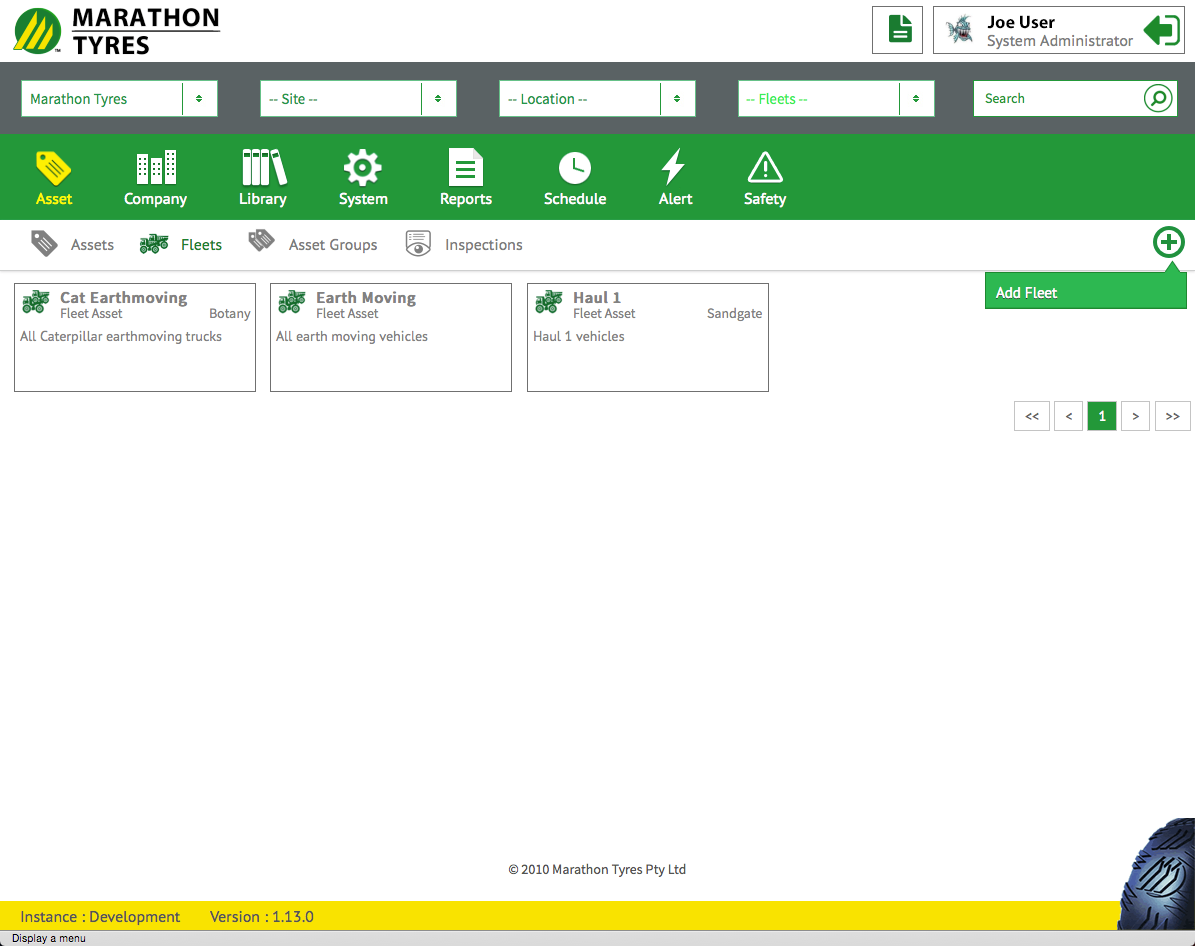
Task: Click the Add Fleet button
Action: pos(1085,292)
